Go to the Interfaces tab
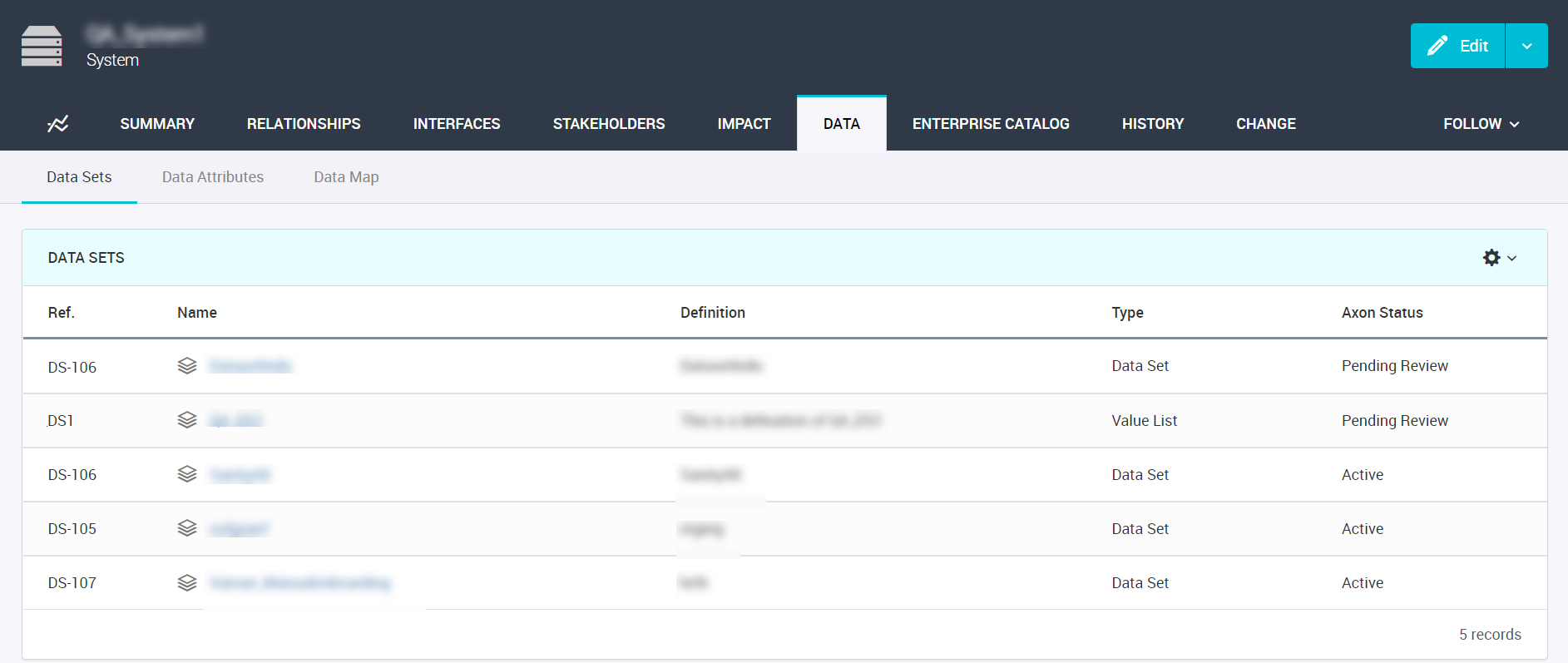Viewport: 1568px width, 663px height. point(457,124)
